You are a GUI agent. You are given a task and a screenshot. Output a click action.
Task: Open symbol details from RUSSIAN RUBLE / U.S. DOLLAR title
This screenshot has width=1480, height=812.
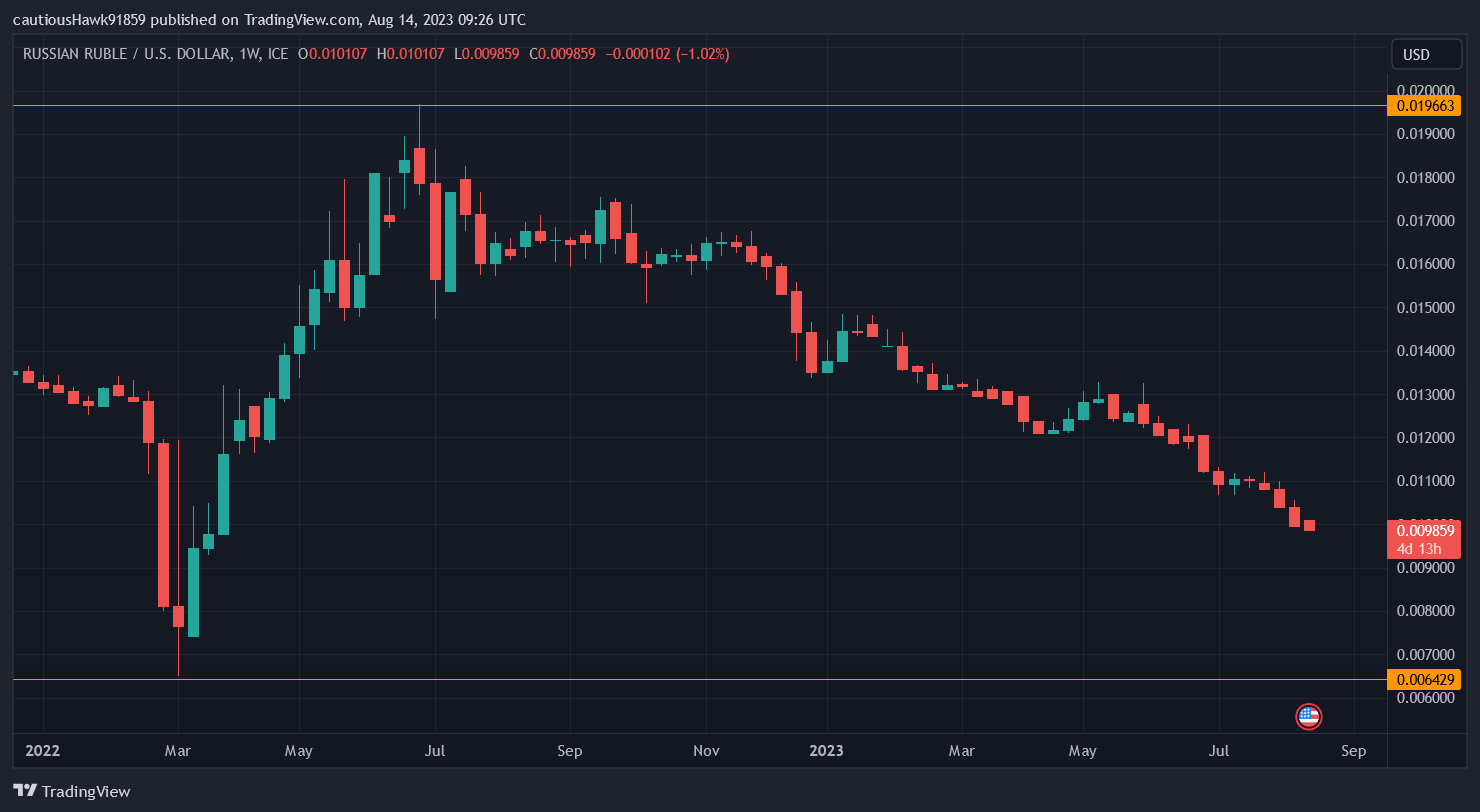coord(130,54)
